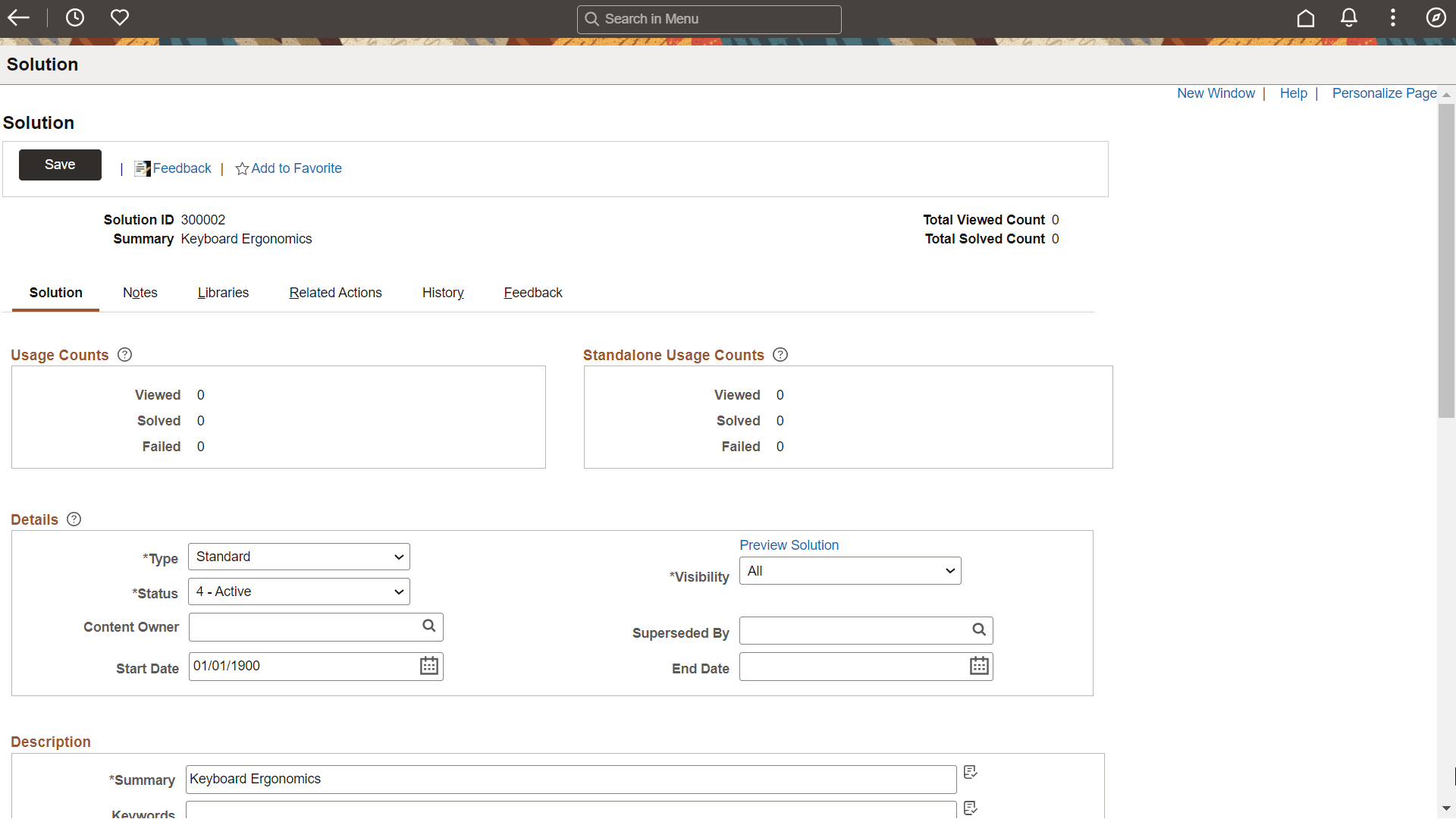Open the NavBar compass icon
This screenshot has height=819, width=1456.
coord(1436,17)
